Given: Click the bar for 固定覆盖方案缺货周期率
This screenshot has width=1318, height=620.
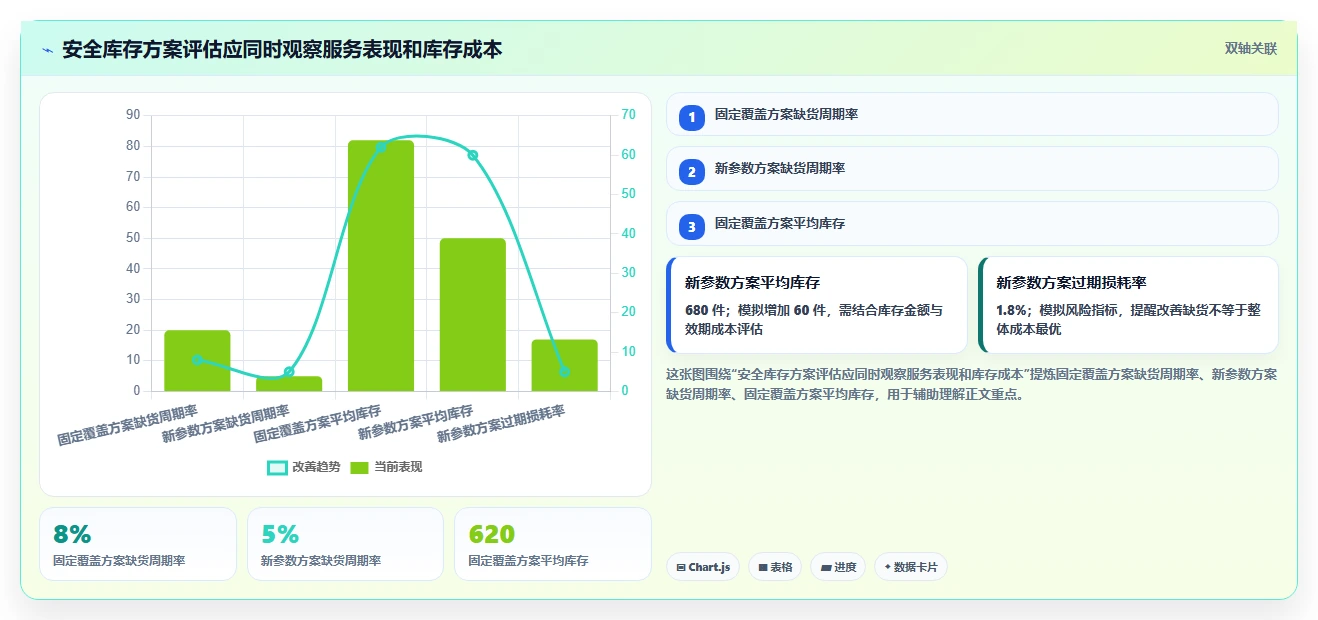Looking at the screenshot, I should point(197,361).
